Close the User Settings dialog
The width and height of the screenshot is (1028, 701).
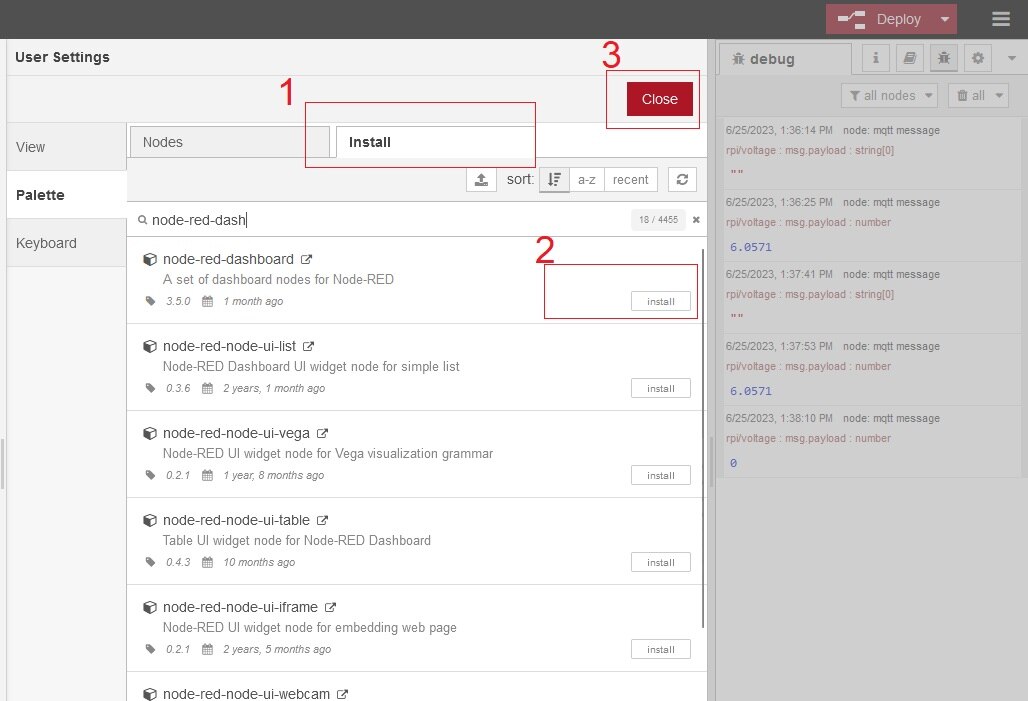(x=660, y=99)
